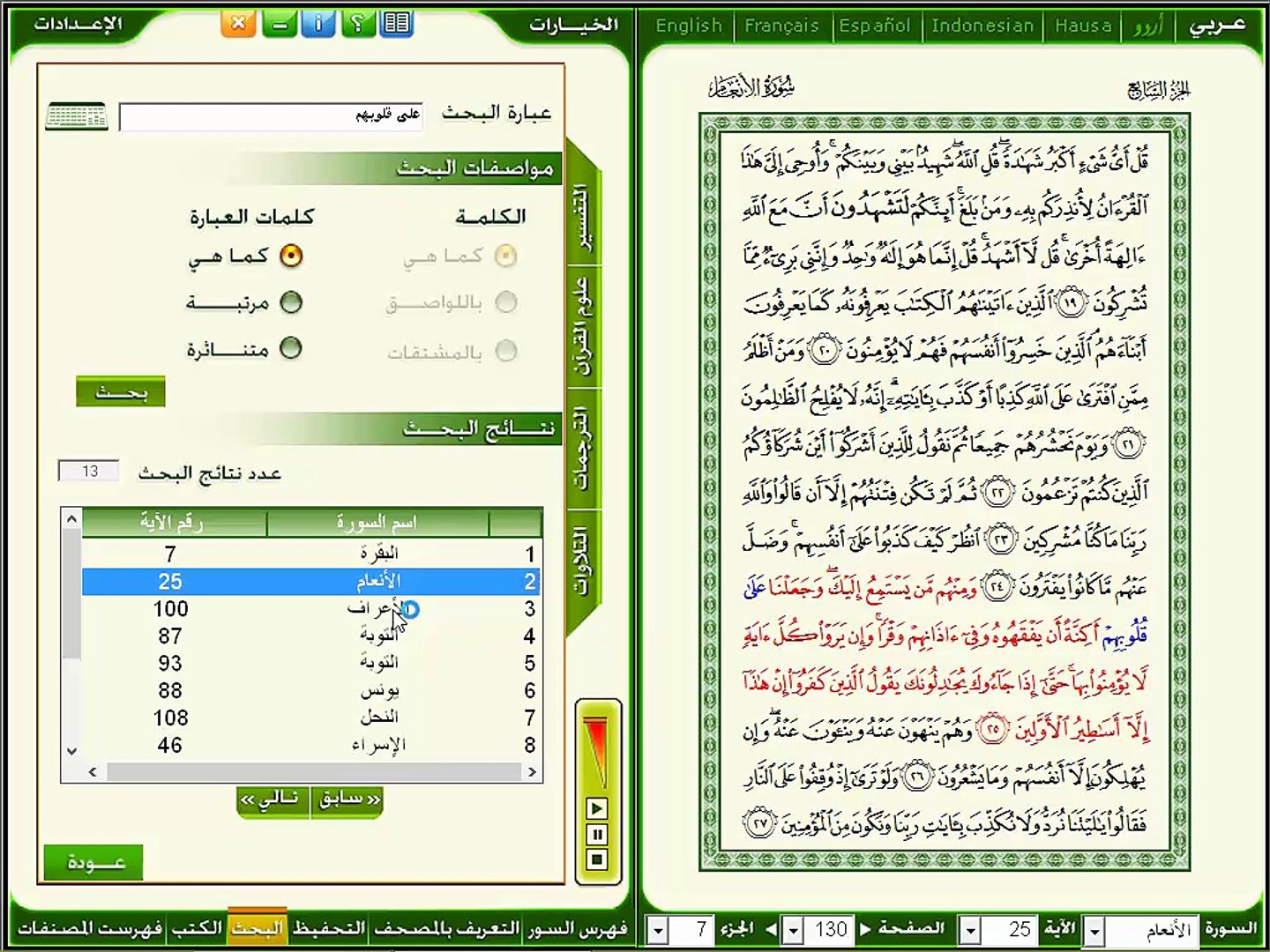Image resolution: width=1270 pixels, height=952 pixels.
Task: Pause the recitation audio
Action: click(597, 834)
